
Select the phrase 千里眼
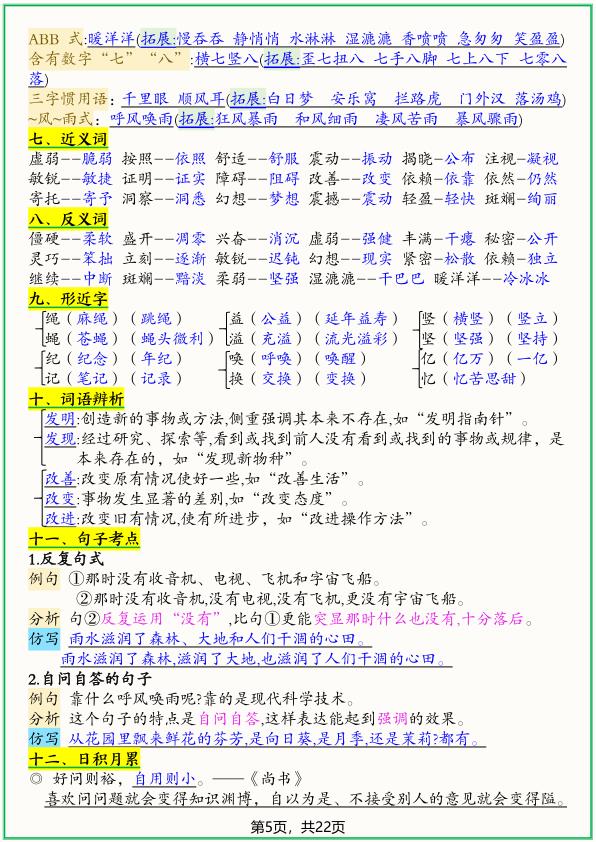pyautogui.click(x=146, y=99)
